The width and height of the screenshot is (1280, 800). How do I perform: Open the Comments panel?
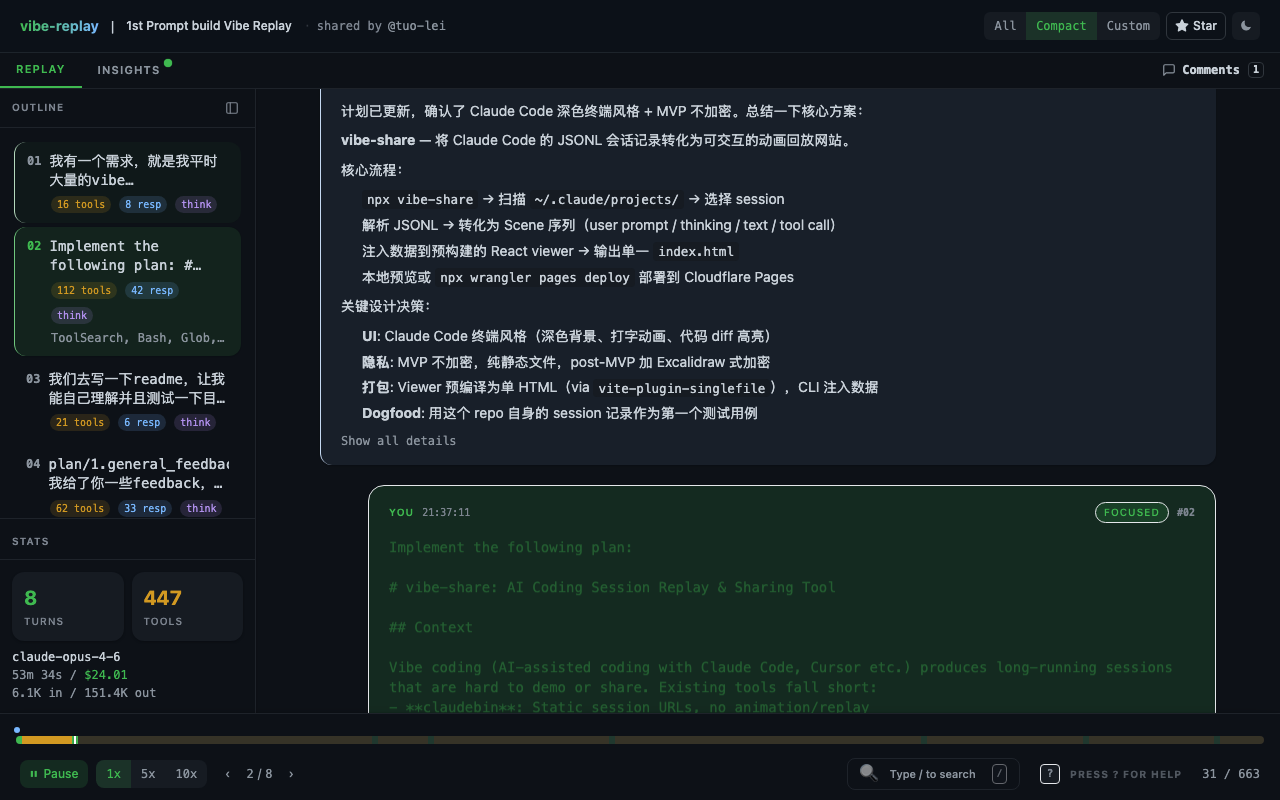pyautogui.click(x=1211, y=69)
